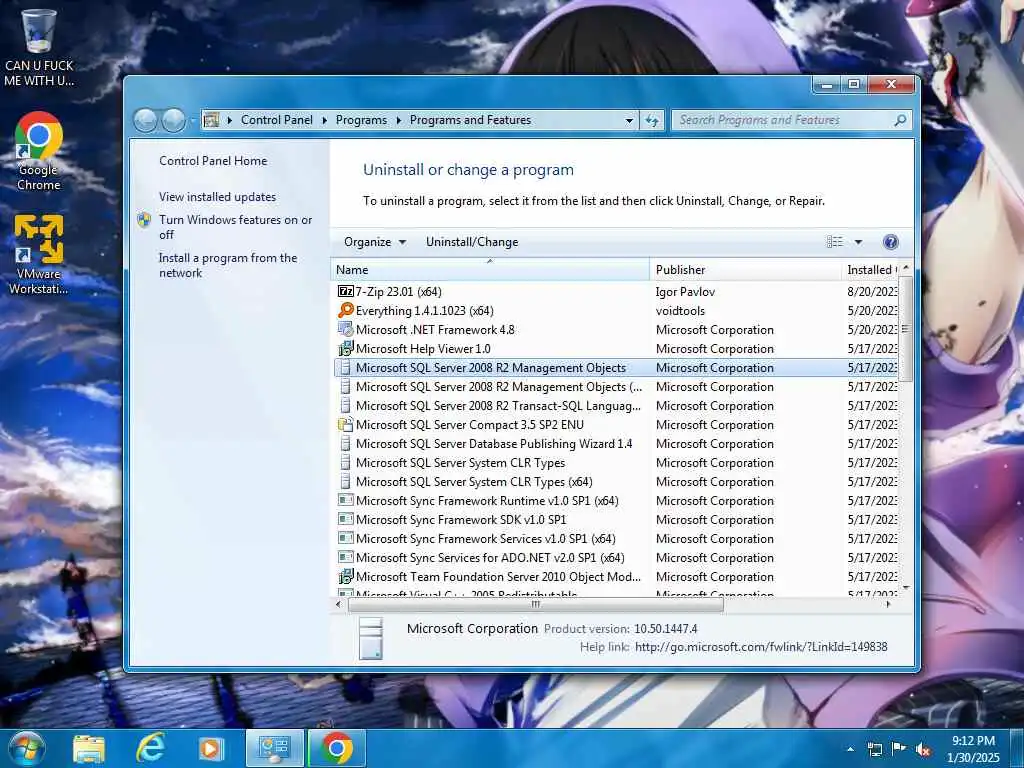Click the vertical scrollbar thumb of program list
Screen dimensions: 1024x768
point(905,328)
